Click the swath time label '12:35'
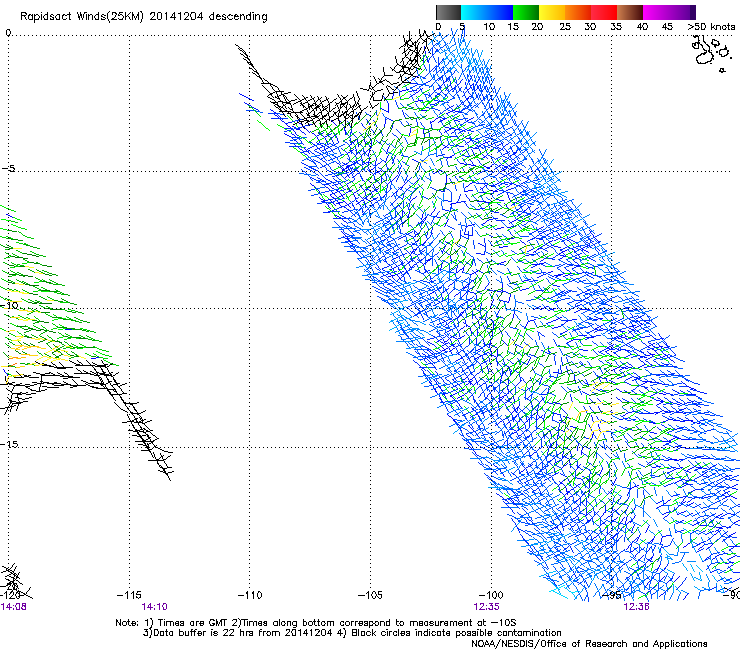The image size is (740, 650). [x=487, y=607]
